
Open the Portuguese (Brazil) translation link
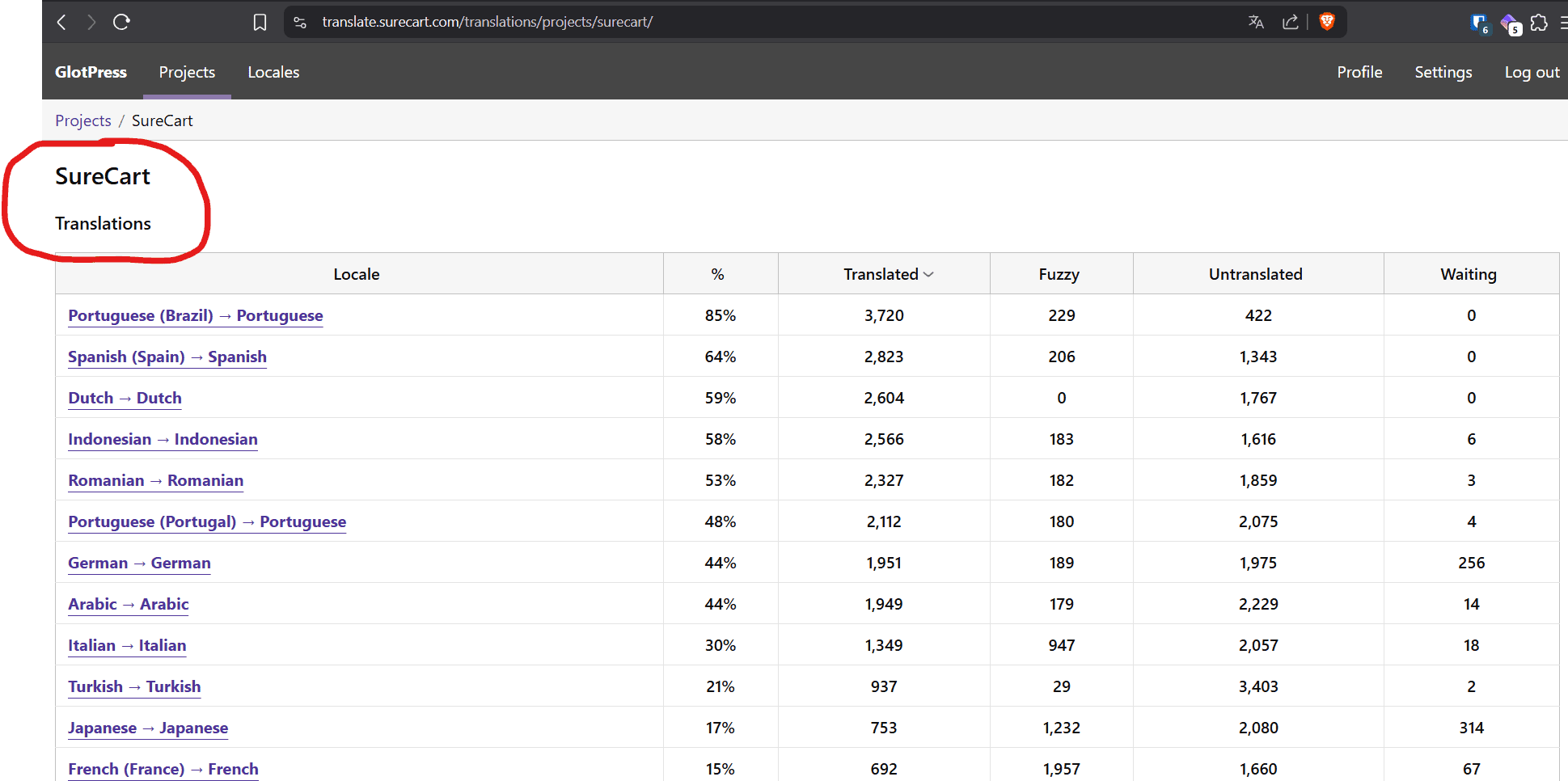[x=195, y=315]
